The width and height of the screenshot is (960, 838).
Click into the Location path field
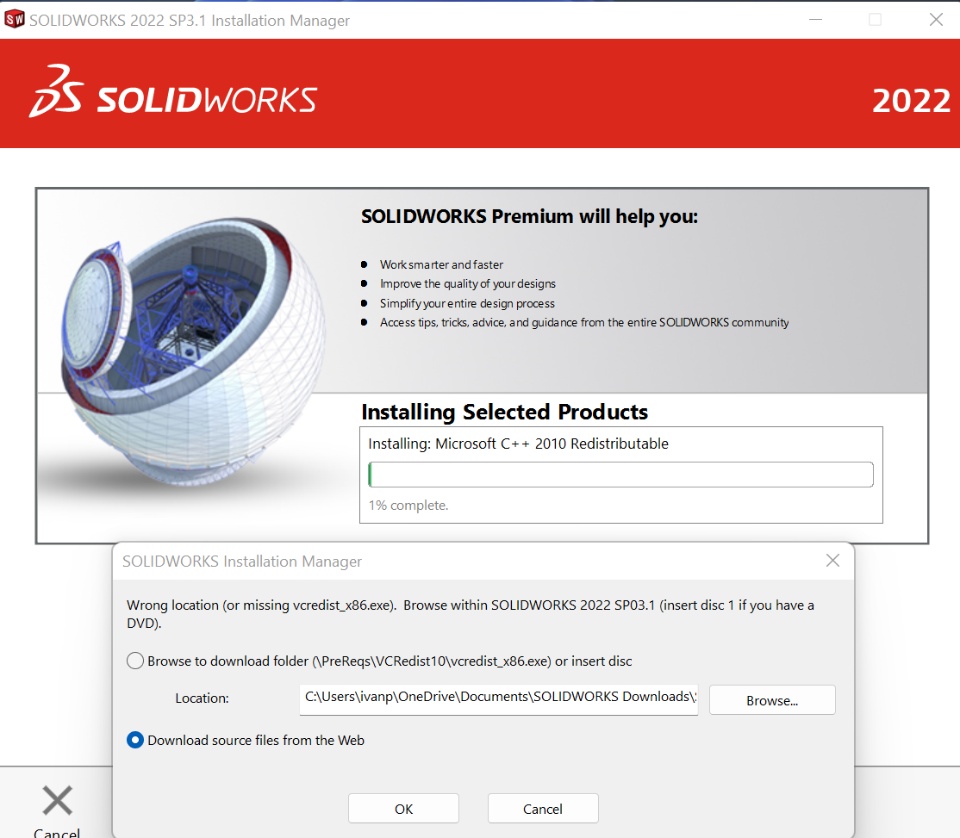click(x=498, y=698)
